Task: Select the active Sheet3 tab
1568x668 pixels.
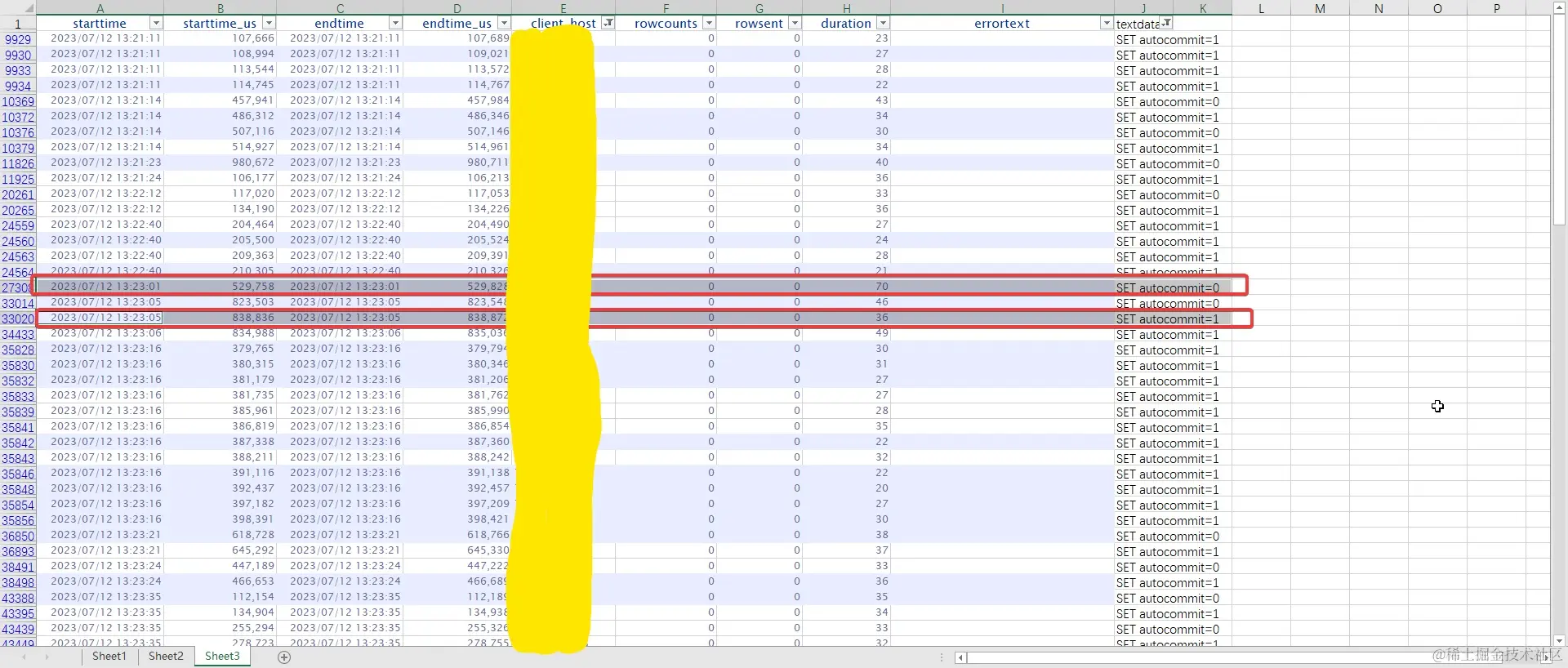Action: (222, 656)
